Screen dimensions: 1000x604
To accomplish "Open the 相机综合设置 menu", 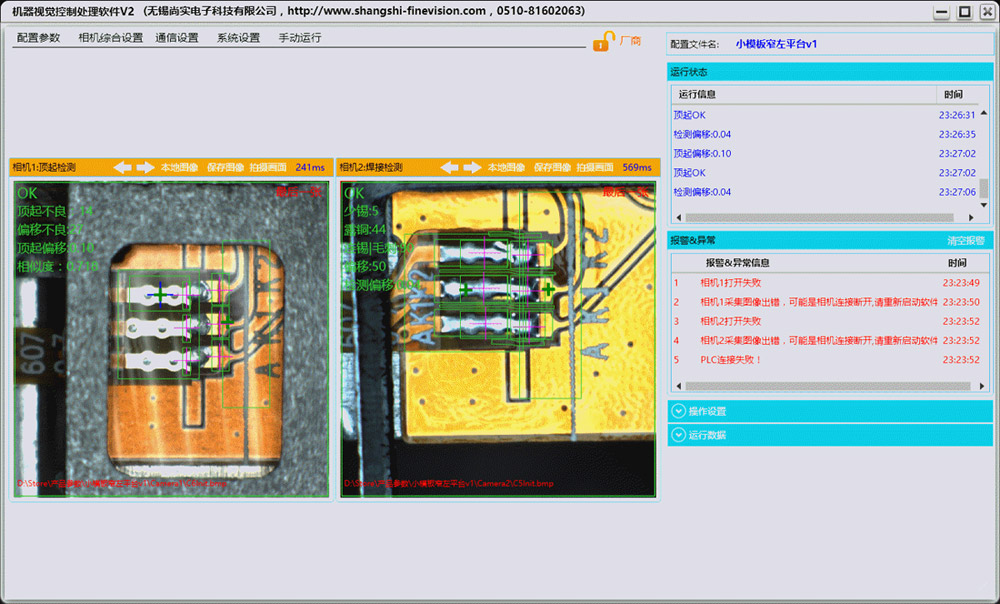I will coord(110,38).
